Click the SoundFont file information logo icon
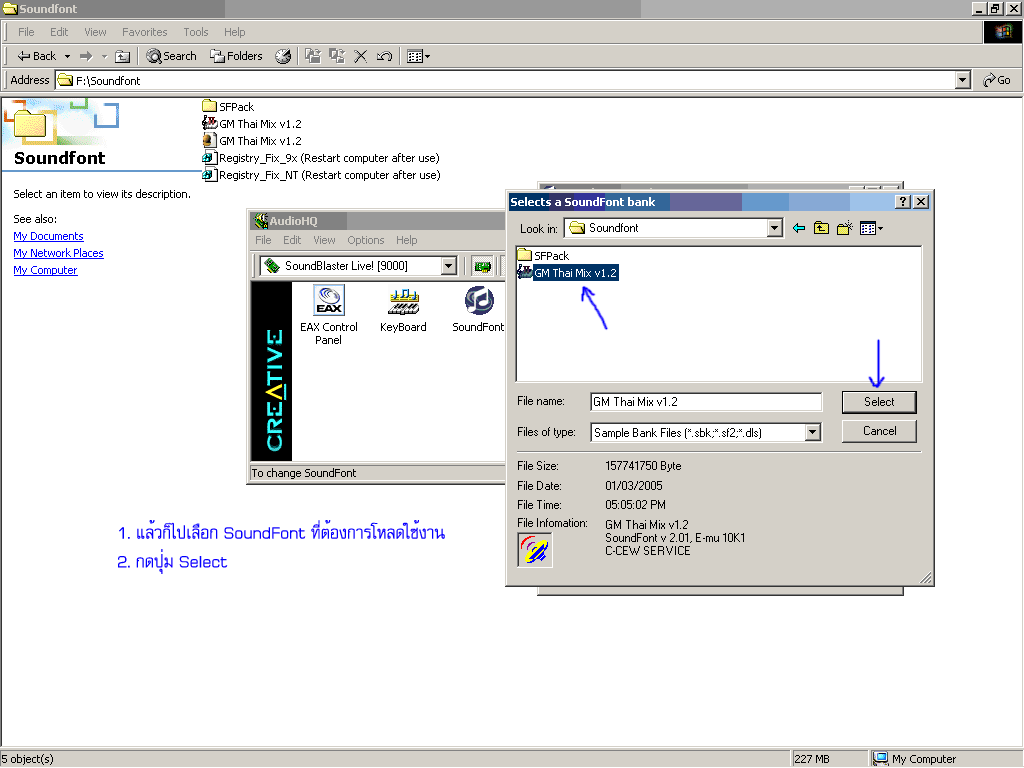This screenshot has height=768, width=1024. point(535,550)
